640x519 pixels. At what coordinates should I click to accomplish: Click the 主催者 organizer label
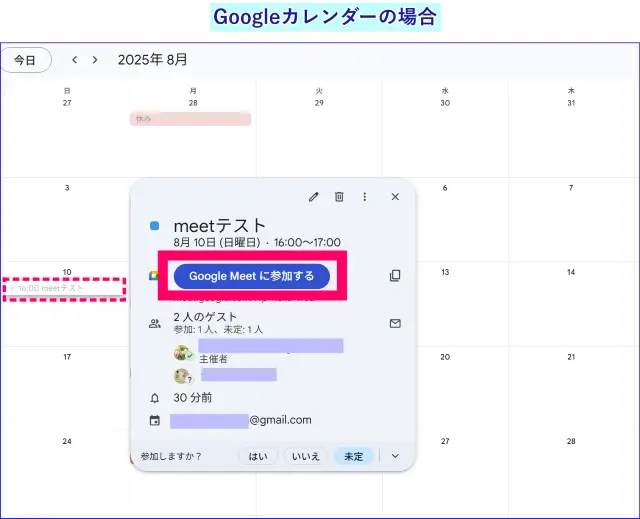(x=213, y=359)
